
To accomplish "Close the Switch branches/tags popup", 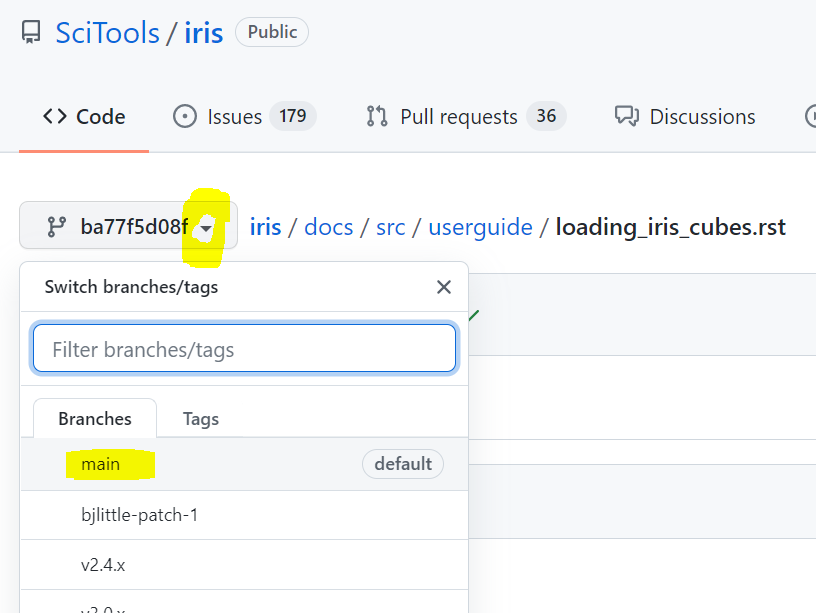I will [444, 288].
